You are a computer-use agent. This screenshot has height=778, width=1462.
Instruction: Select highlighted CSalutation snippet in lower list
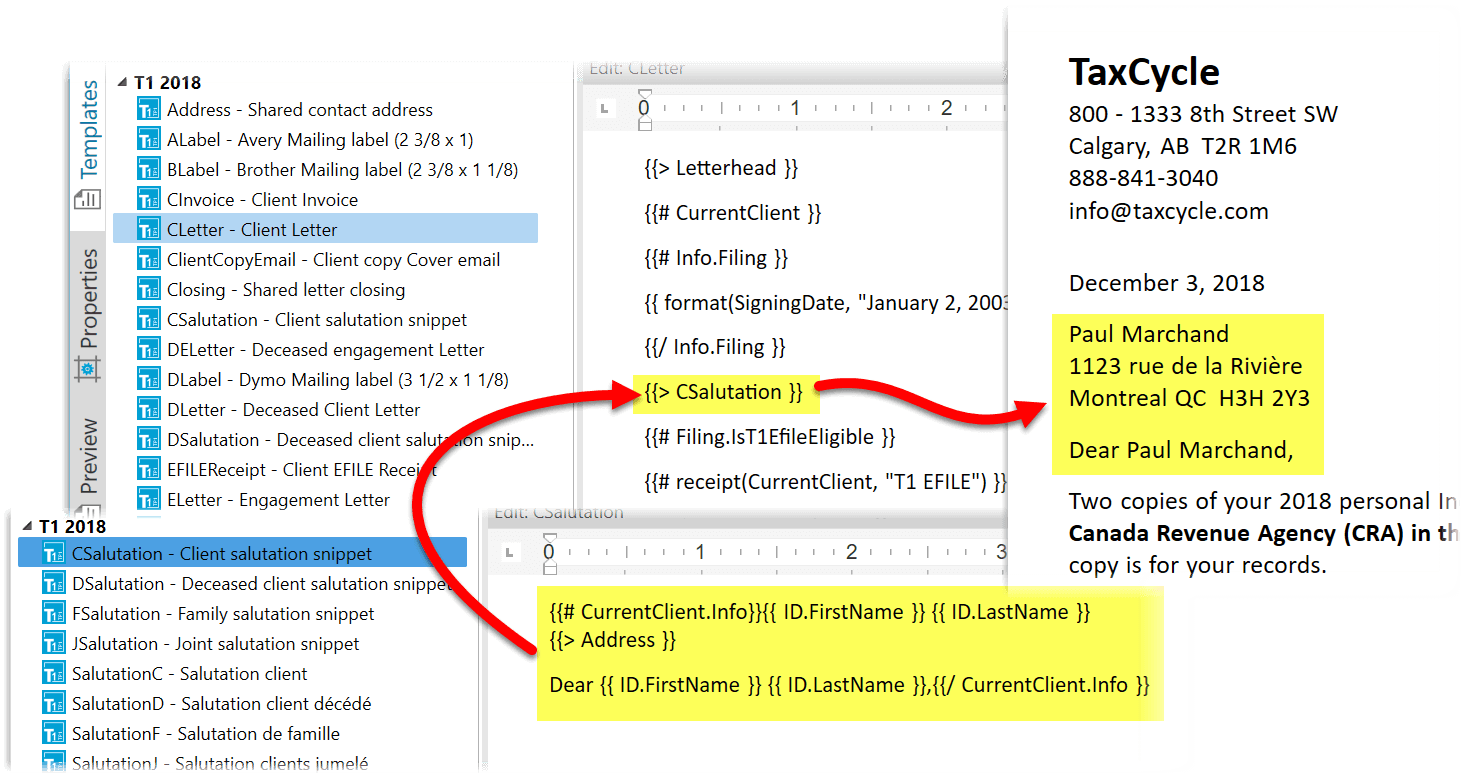coord(242,553)
